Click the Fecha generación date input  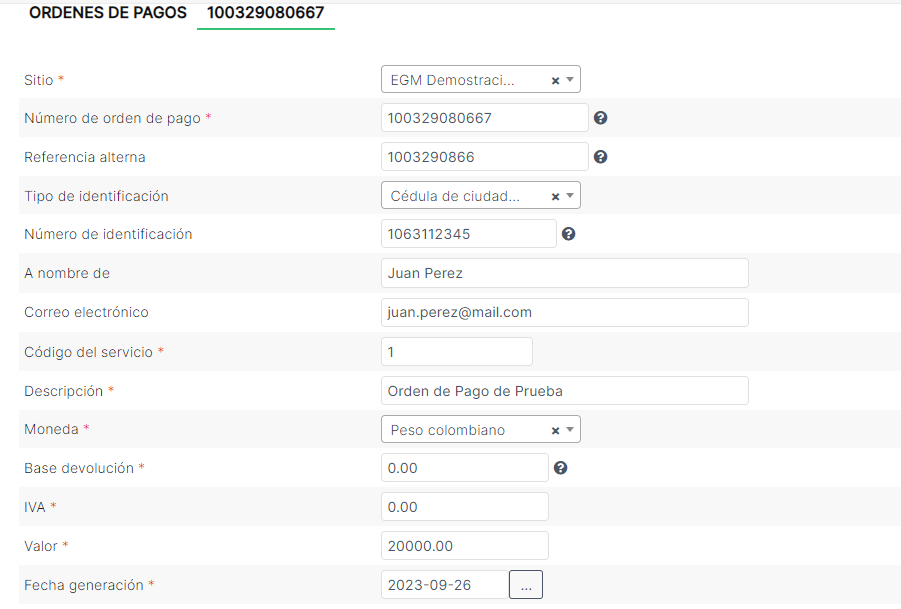coord(445,584)
